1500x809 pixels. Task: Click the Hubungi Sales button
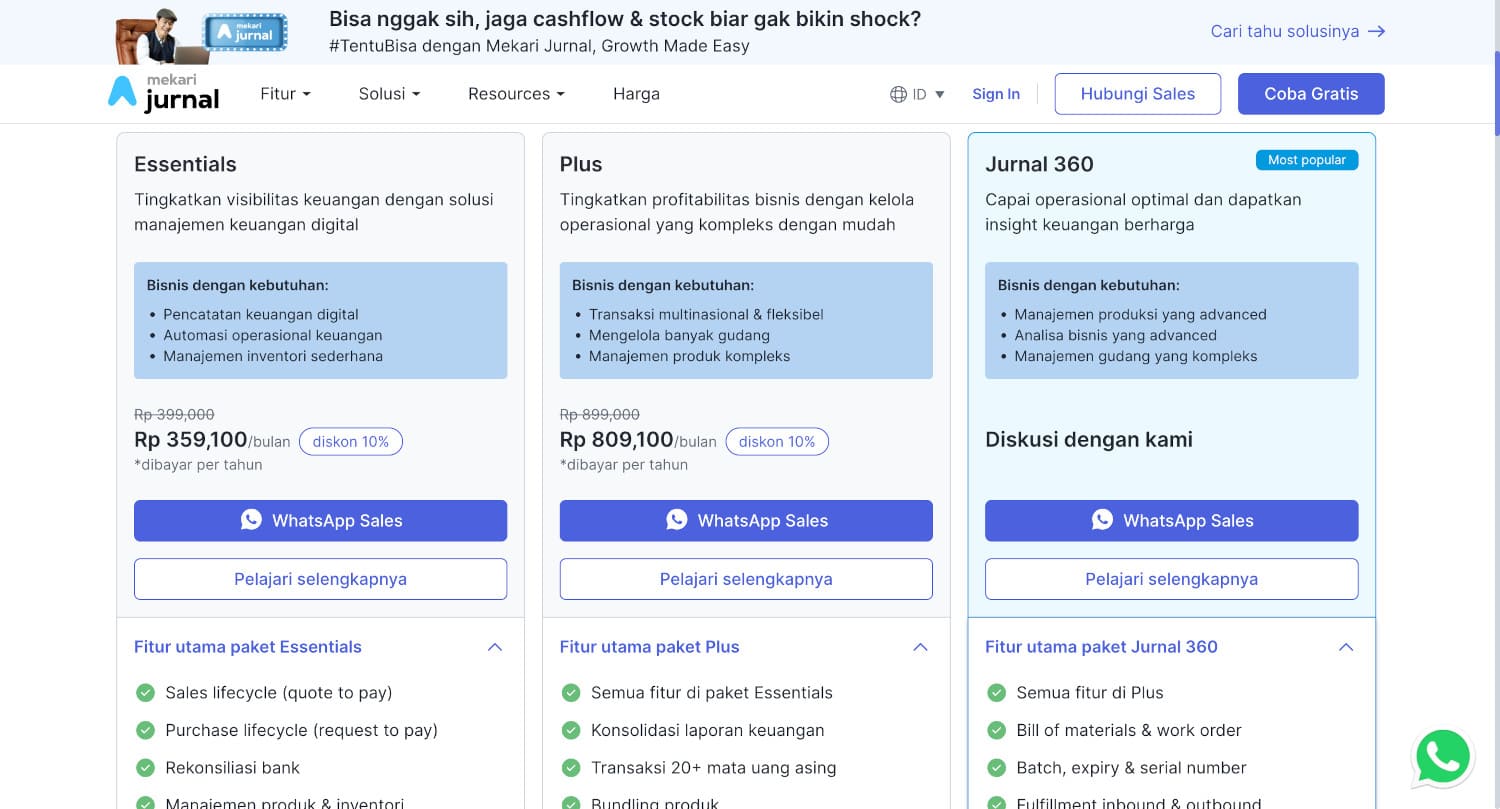click(x=1138, y=94)
